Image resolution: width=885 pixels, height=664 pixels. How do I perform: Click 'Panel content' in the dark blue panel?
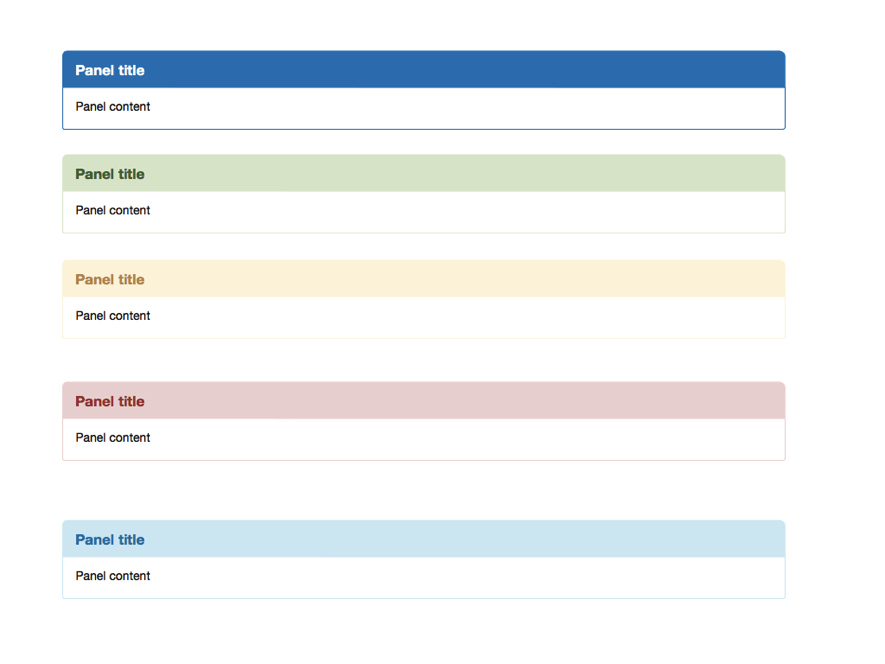coord(113,107)
